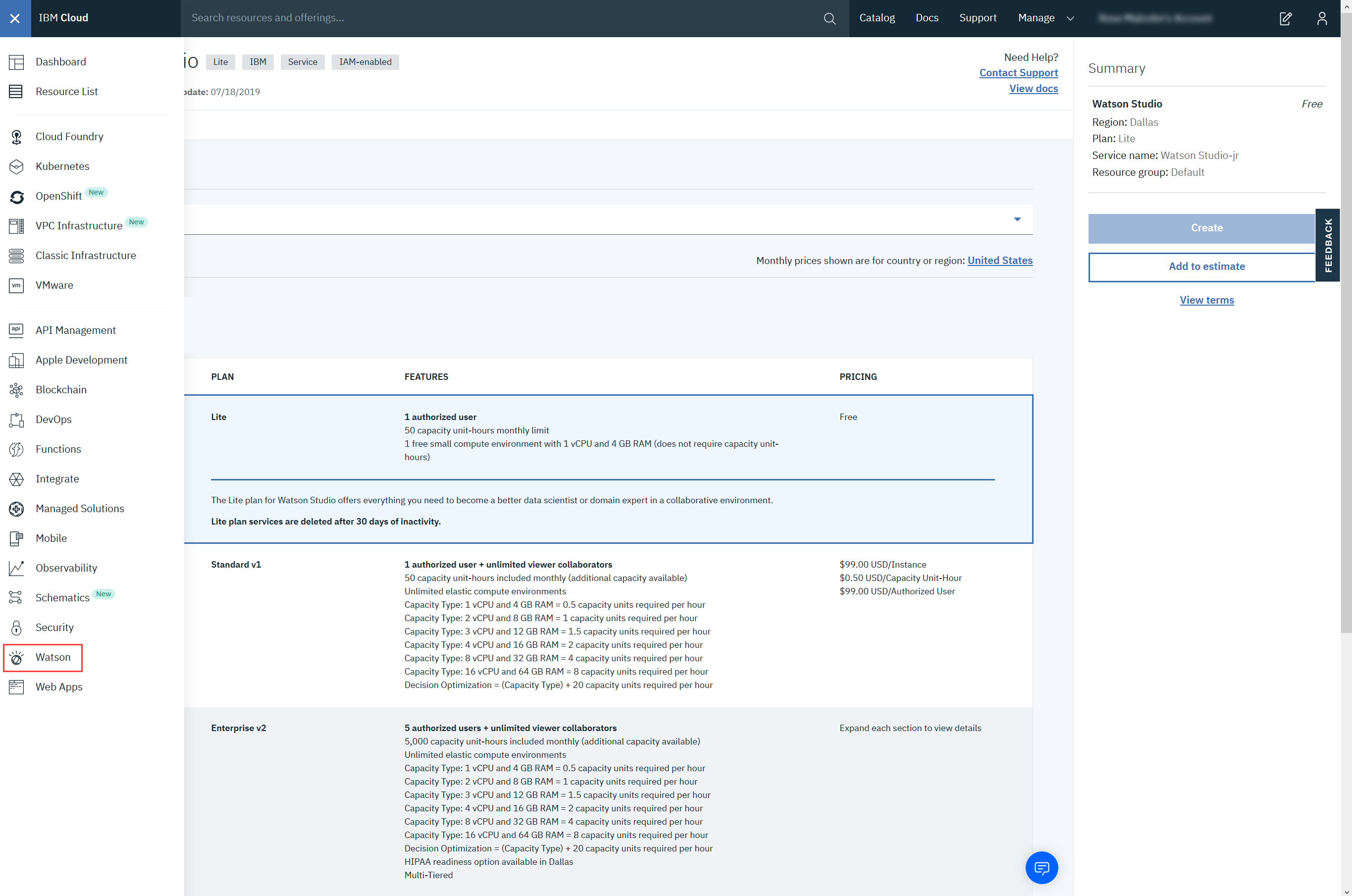Open the user profile icon
This screenshot has height=896, width=1352.
pyautogui.click(x=1322, y=18)
